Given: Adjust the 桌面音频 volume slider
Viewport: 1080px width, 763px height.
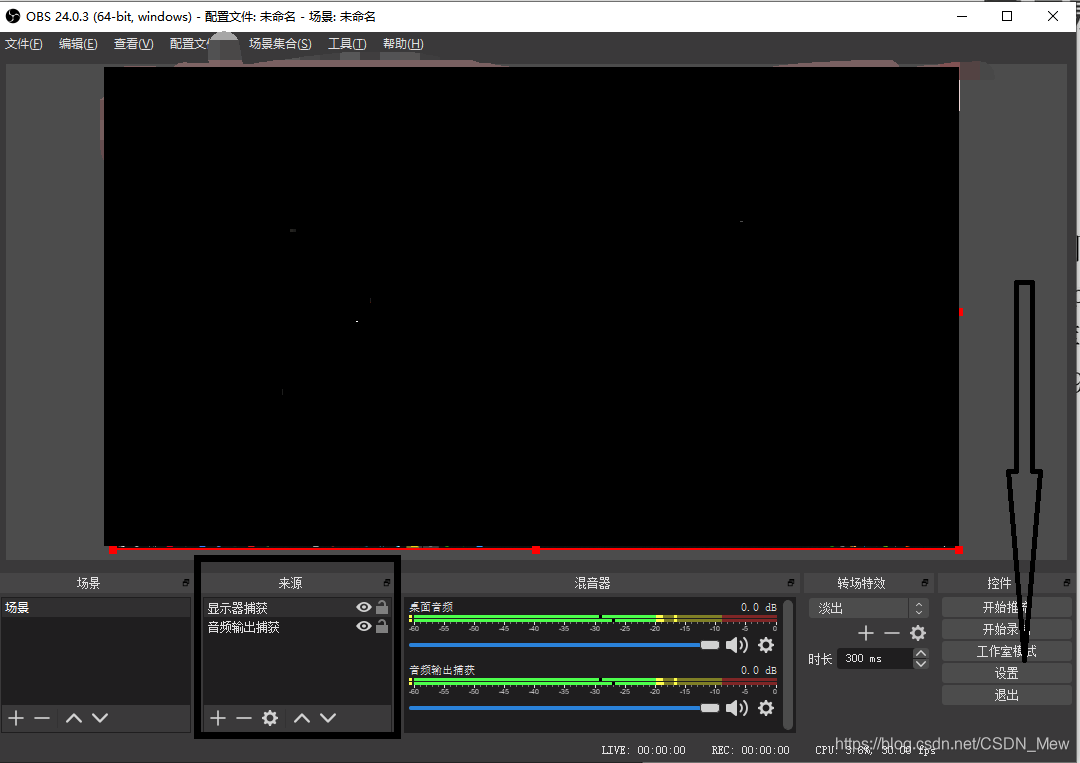Looking at the screenshot, I should (x=564, y=645).
